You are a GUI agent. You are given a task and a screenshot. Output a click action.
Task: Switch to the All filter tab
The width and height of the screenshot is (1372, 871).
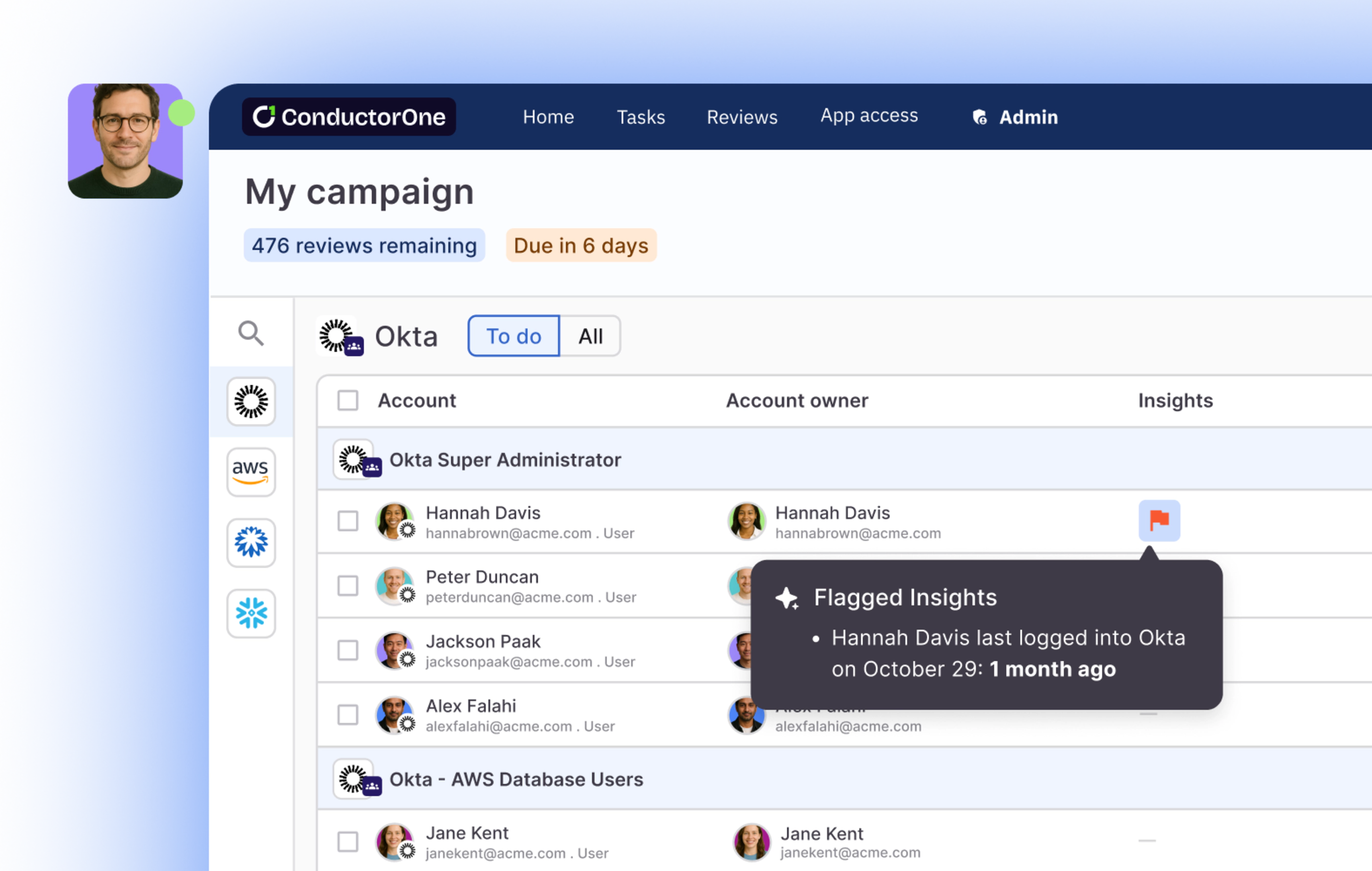(590, 336)
